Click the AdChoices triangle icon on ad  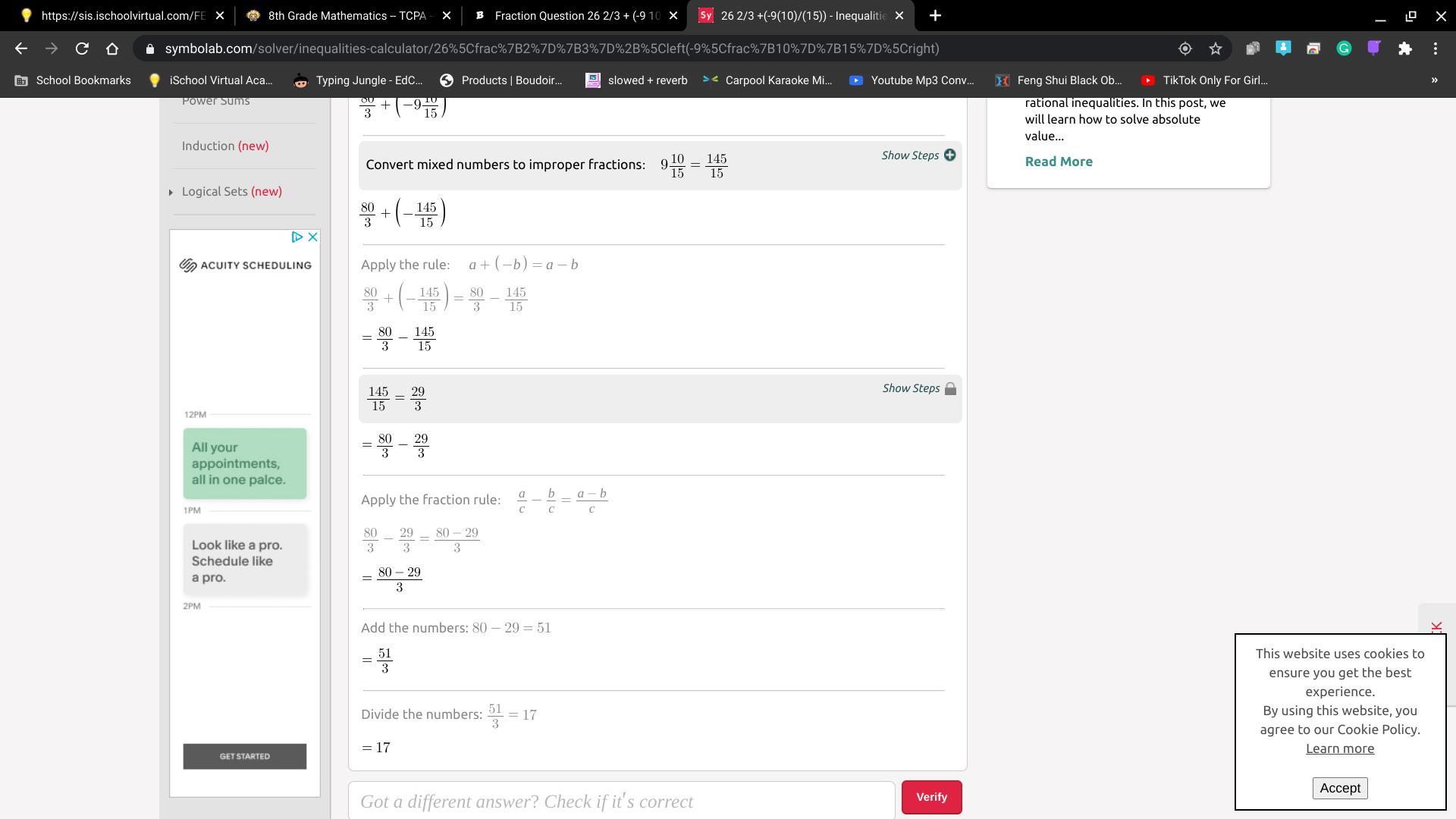click(297, 237)
